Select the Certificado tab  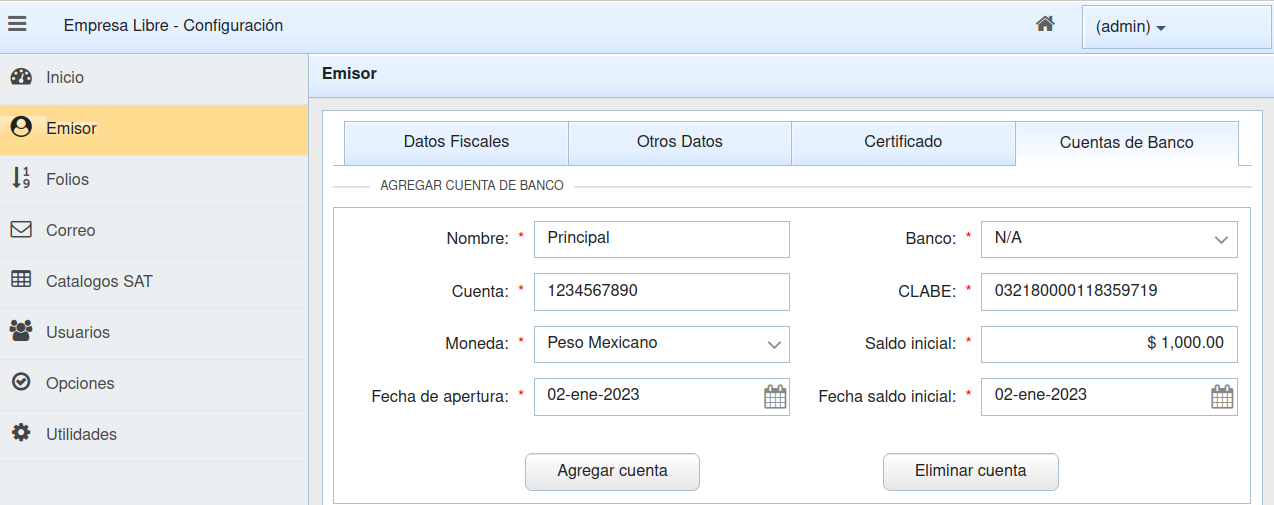click(903, 142)
